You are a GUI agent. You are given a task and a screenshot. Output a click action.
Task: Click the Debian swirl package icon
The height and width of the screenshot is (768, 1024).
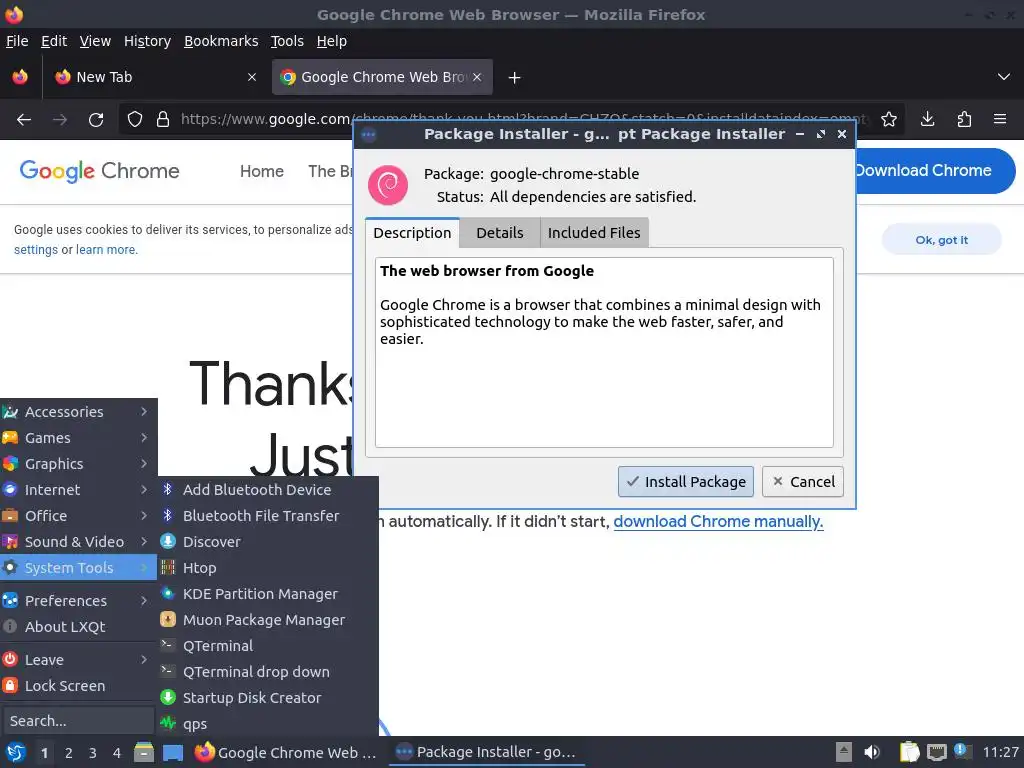pyautogui.click(x=388, y=185)
